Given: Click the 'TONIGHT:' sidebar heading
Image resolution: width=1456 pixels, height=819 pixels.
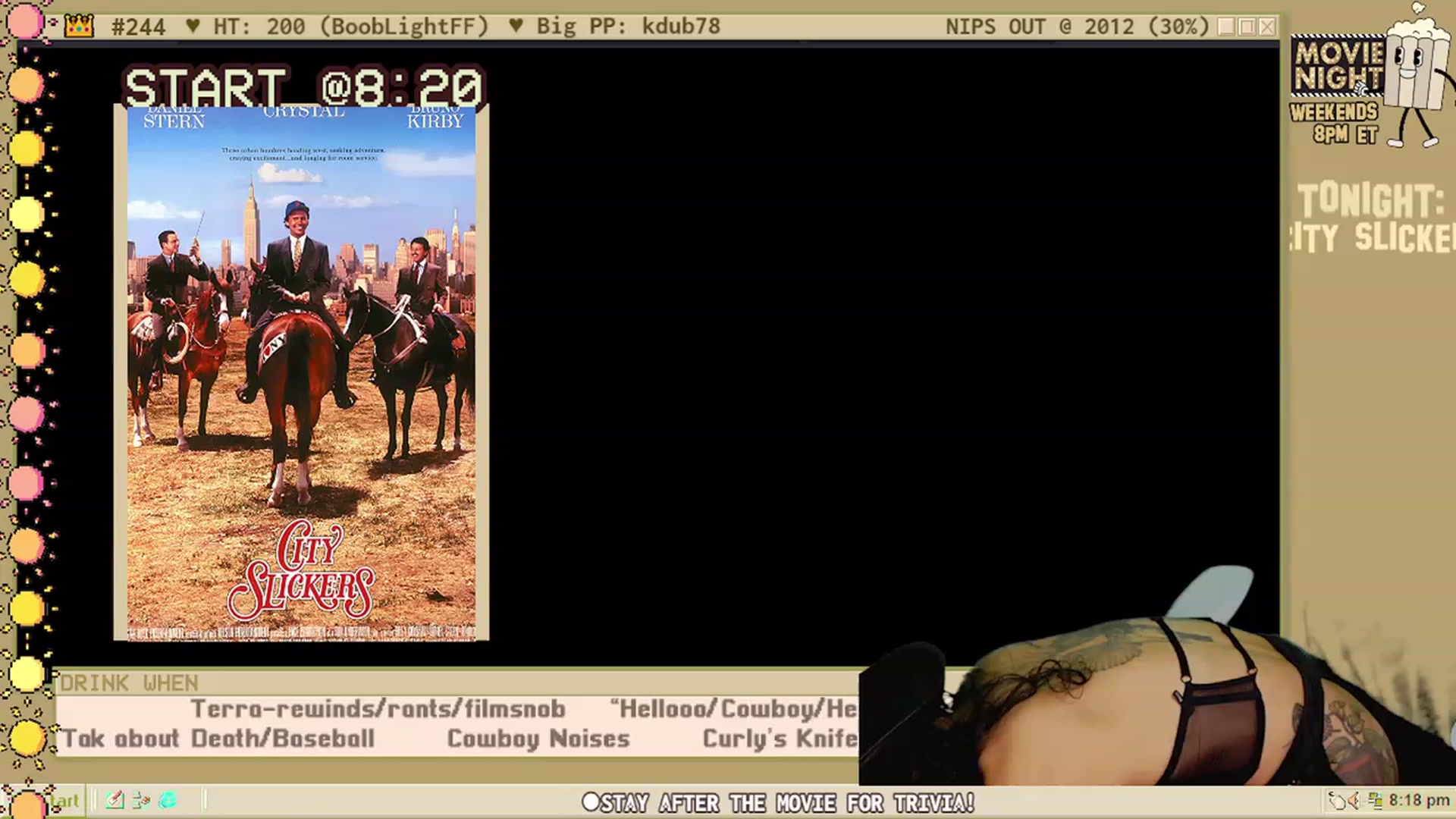Looking at the screenshot, I should click(x=1370, y=201).
